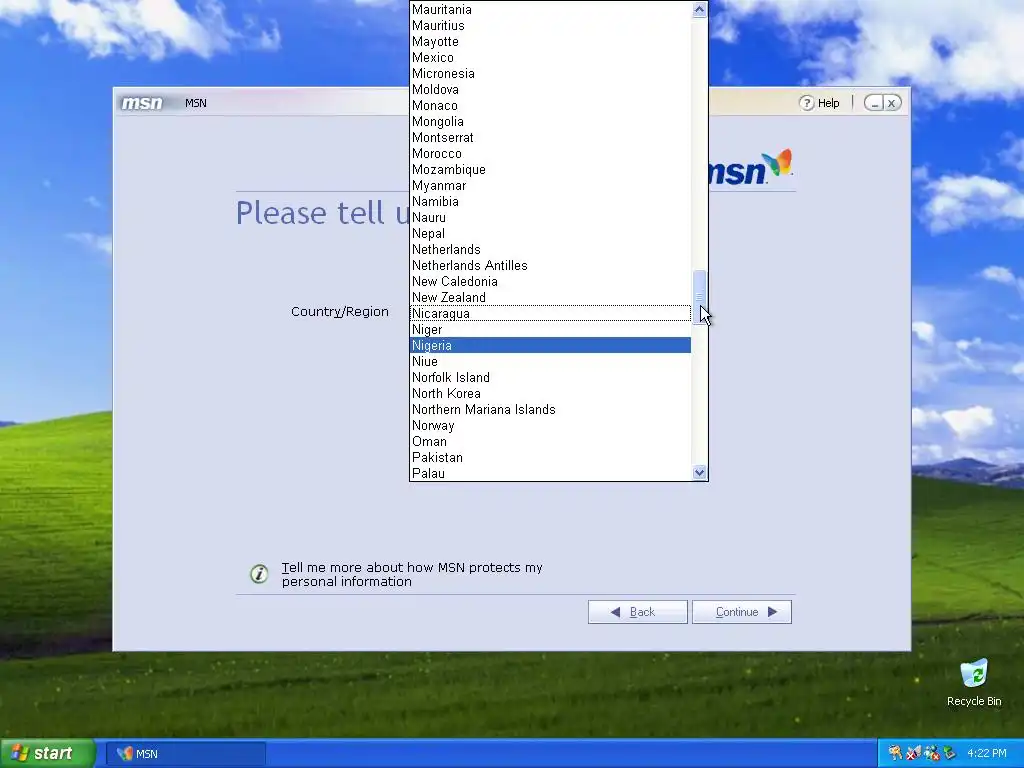
Task: Select the Netherlands entry
Action: 551,249
